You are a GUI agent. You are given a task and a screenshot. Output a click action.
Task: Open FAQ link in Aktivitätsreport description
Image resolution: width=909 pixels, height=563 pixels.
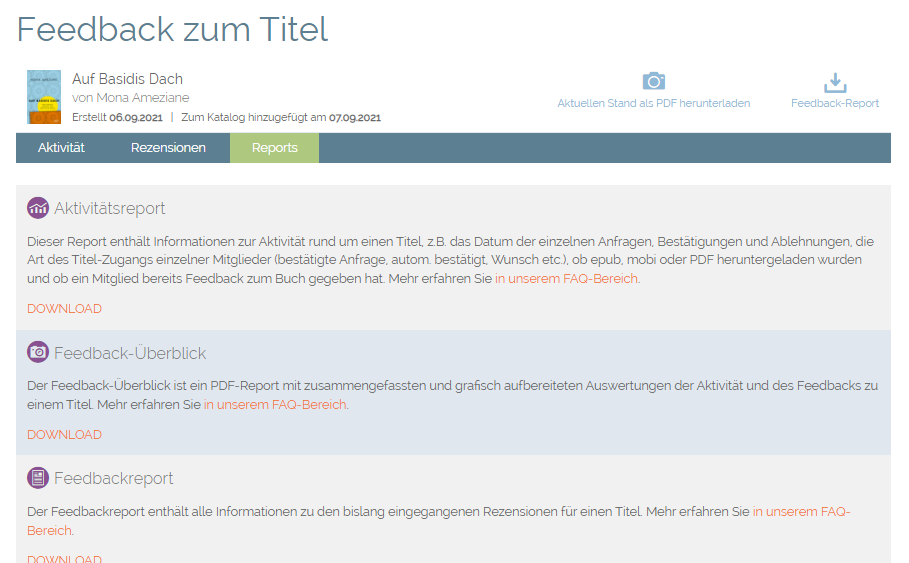566,279
